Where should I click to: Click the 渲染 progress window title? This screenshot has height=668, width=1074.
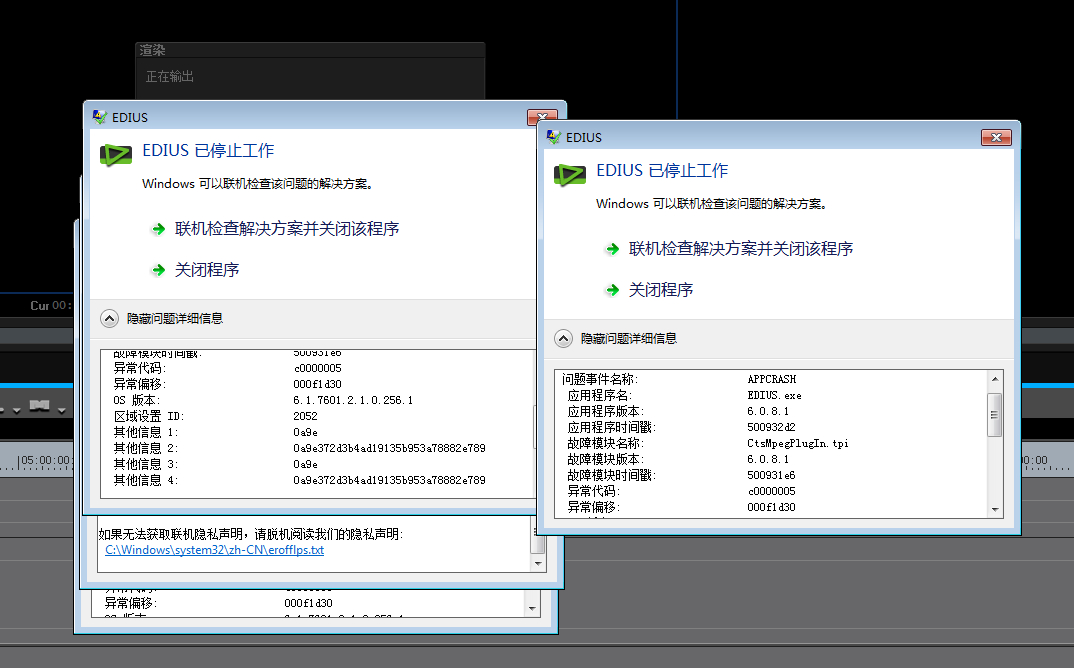point(152,50)
